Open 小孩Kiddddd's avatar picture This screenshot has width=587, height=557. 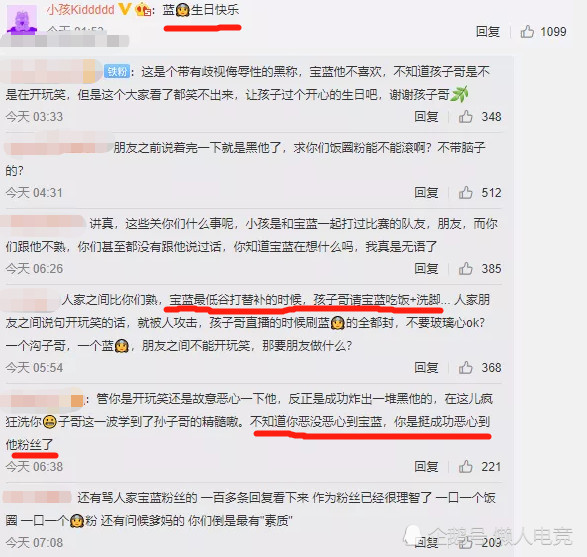(22, 19)
